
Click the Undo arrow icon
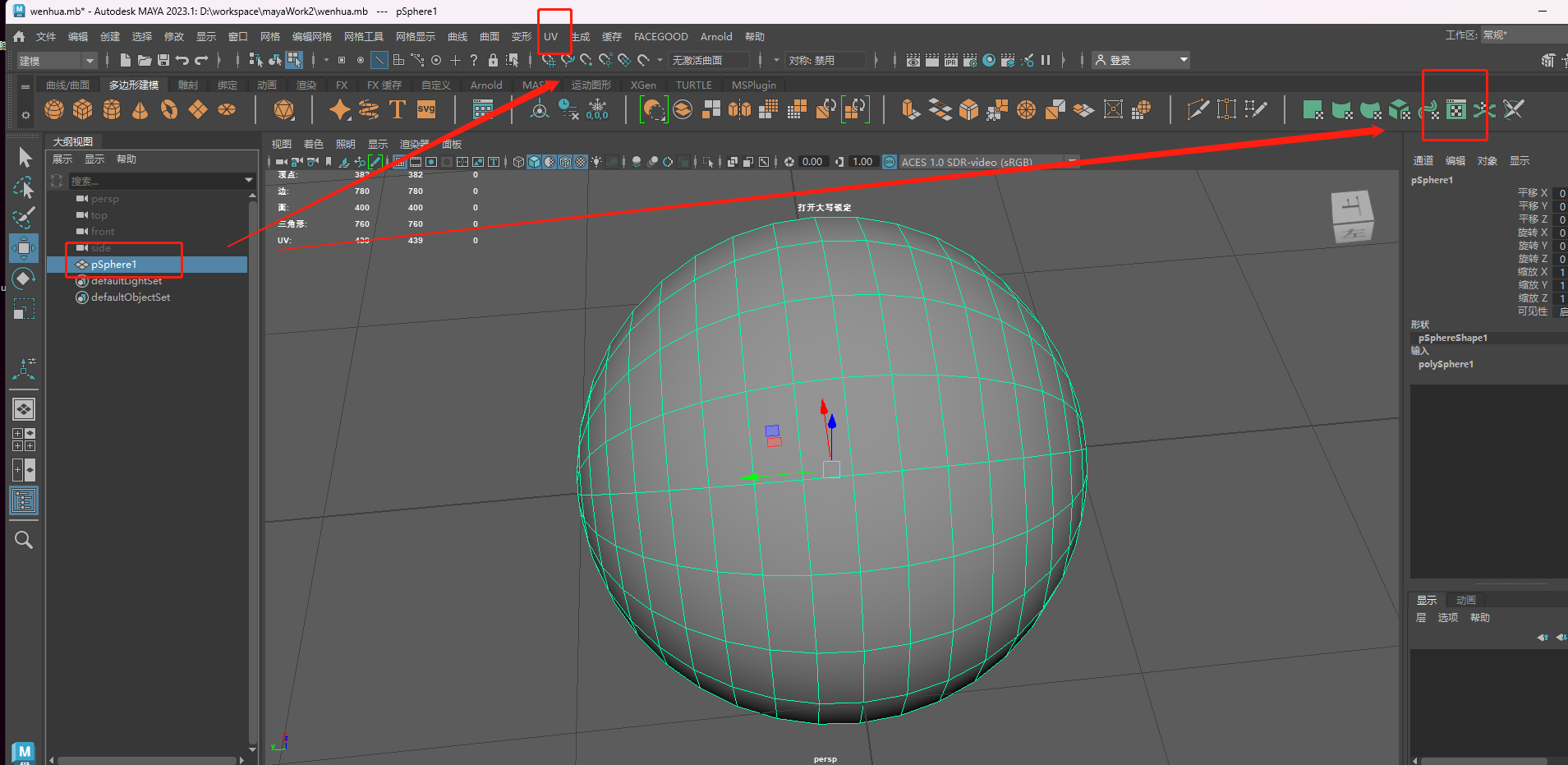182,60
